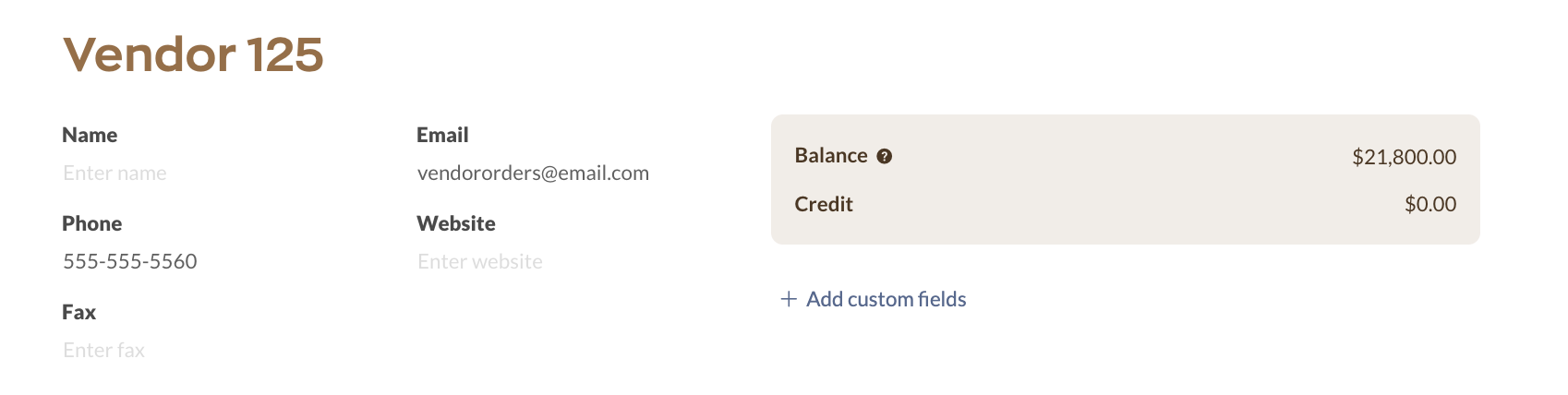Click the Vendor 125 page title
1568x395 pixels.
coord(193,54)
